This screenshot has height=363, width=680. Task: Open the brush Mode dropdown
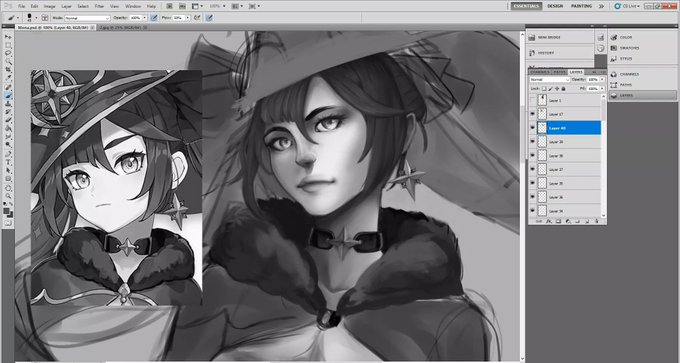pos(87,18)
